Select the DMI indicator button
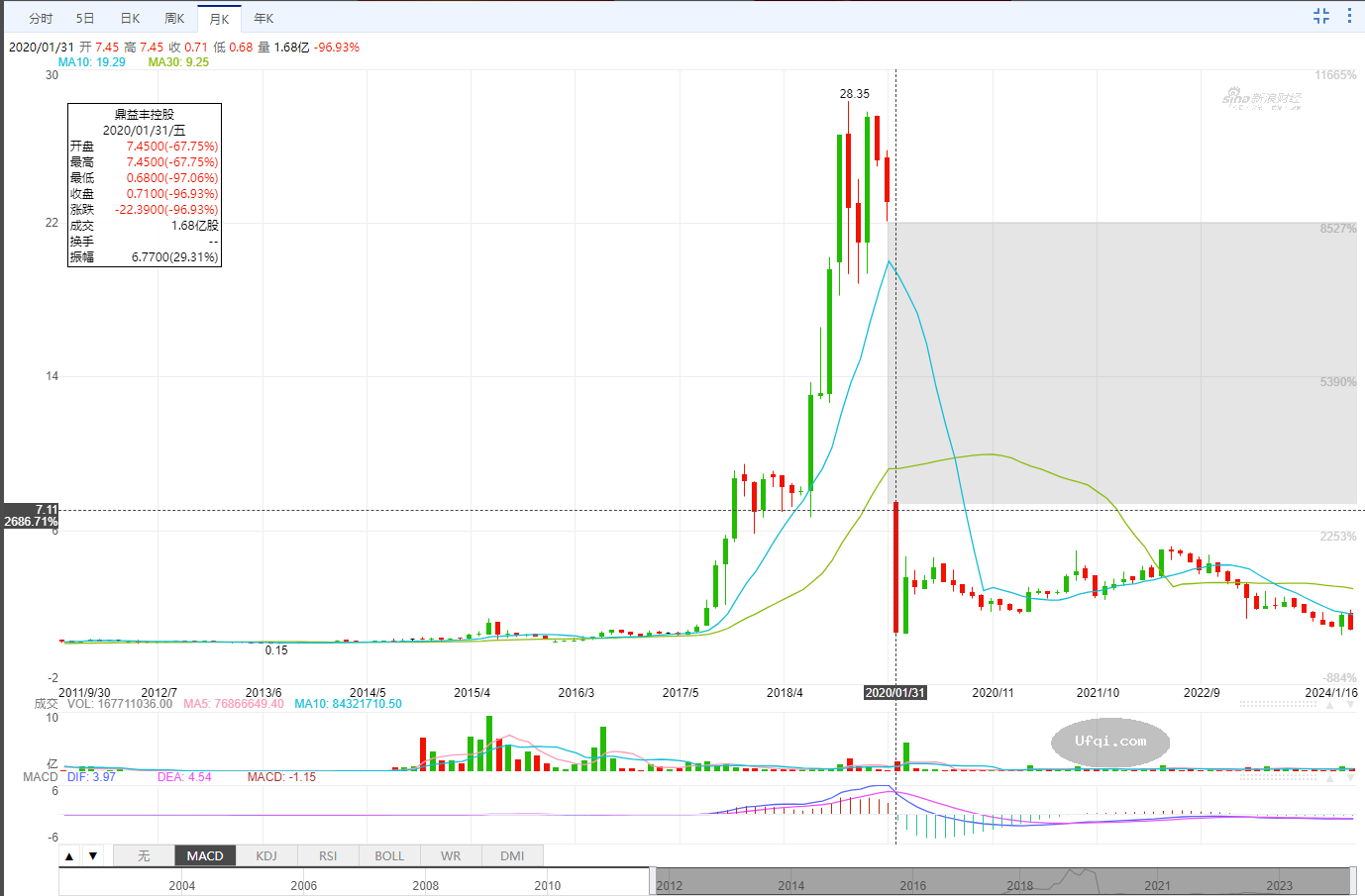 [512, 856]
